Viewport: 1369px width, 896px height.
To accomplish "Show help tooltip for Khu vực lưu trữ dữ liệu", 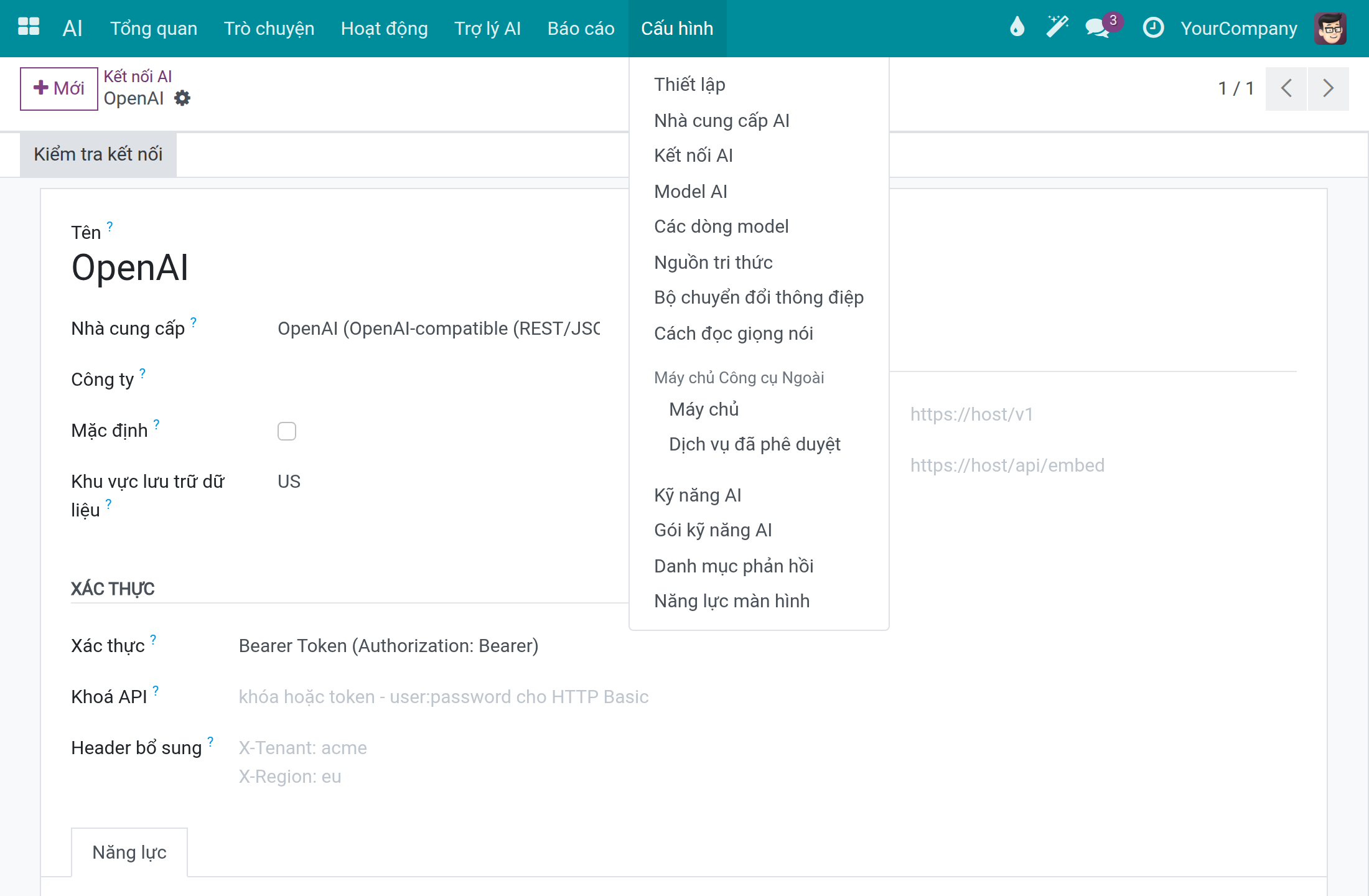I will tap(108, 504).
